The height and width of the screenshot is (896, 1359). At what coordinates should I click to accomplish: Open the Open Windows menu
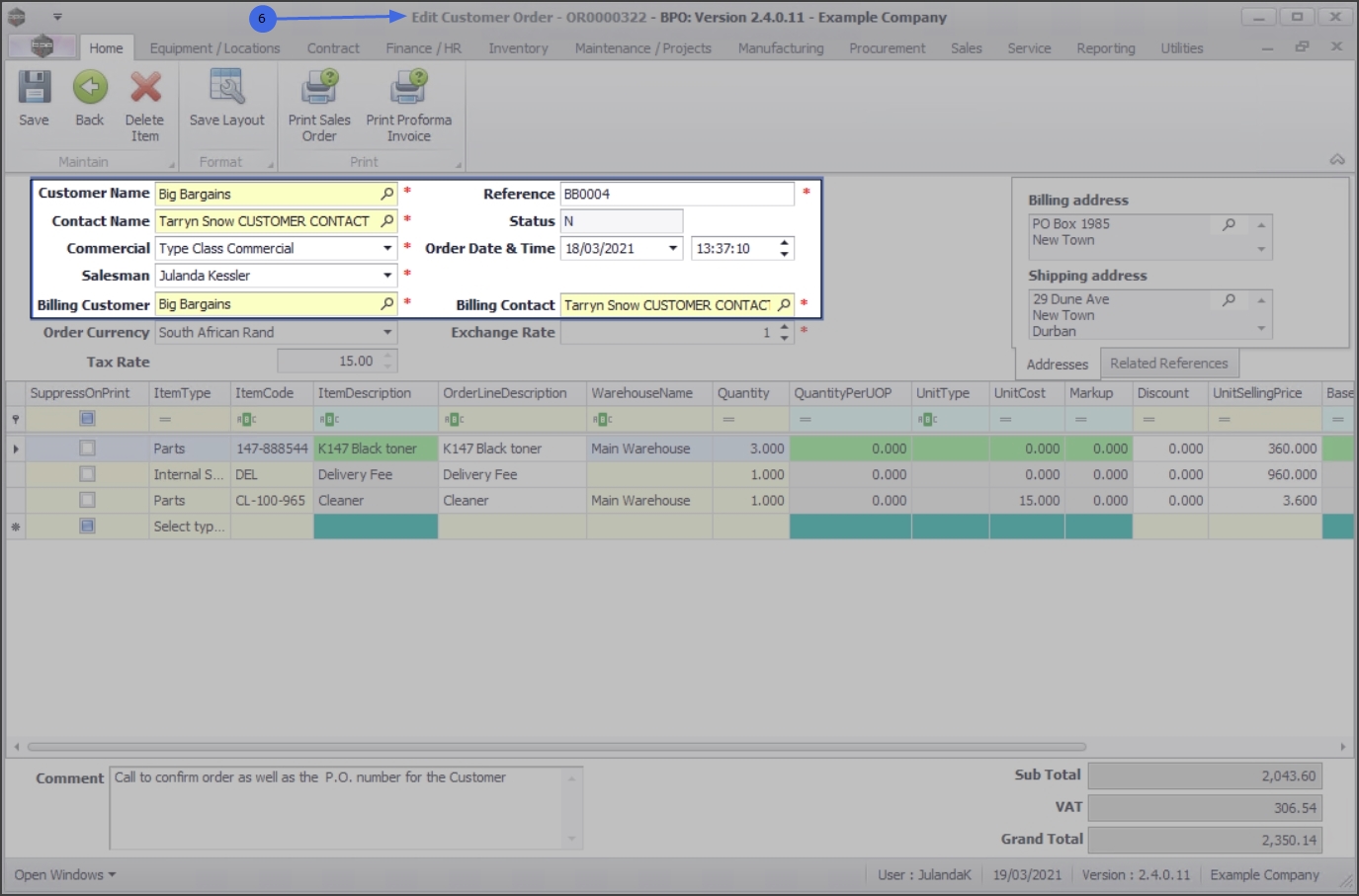click(65, 875)
